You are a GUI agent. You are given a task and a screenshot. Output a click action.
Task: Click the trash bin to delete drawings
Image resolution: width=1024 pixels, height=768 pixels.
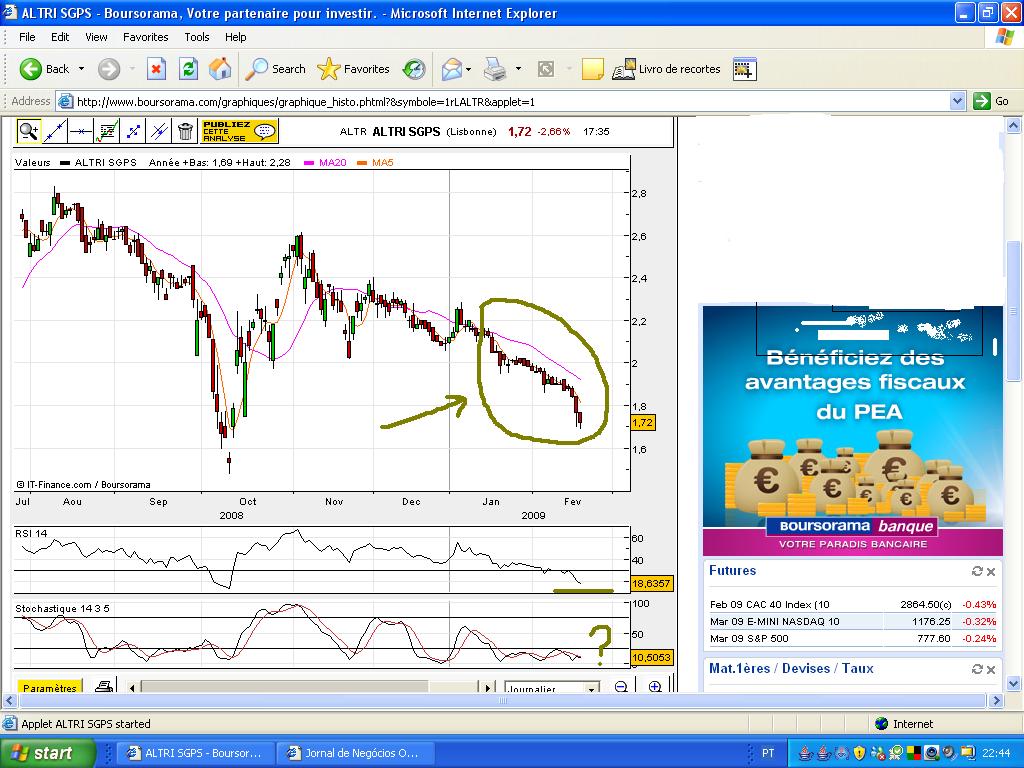coord(185,131)
